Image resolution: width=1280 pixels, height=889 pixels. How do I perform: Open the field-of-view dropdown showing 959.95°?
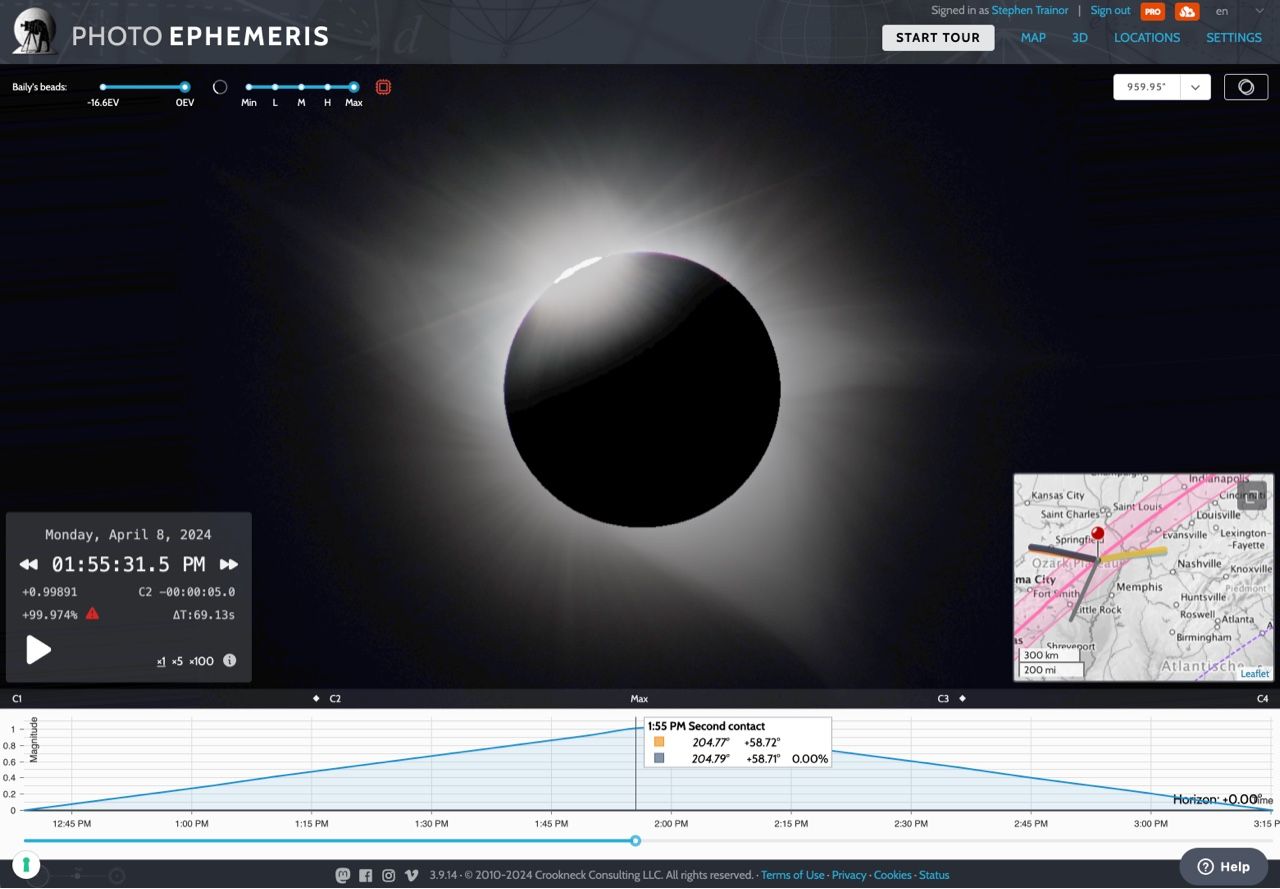pos(1194,87)
